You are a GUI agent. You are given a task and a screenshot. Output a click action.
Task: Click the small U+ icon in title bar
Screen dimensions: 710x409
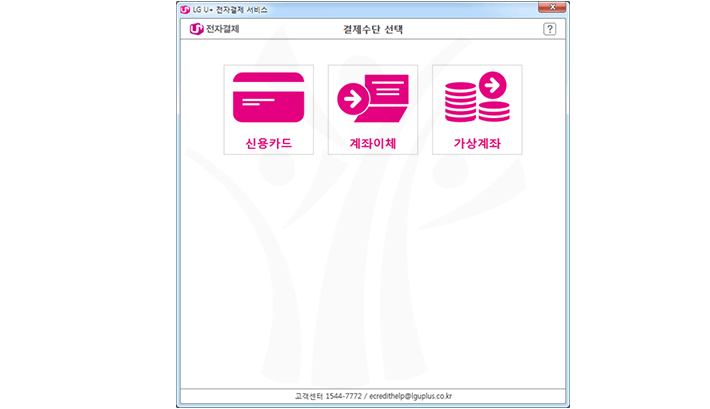tap(184, 8)
